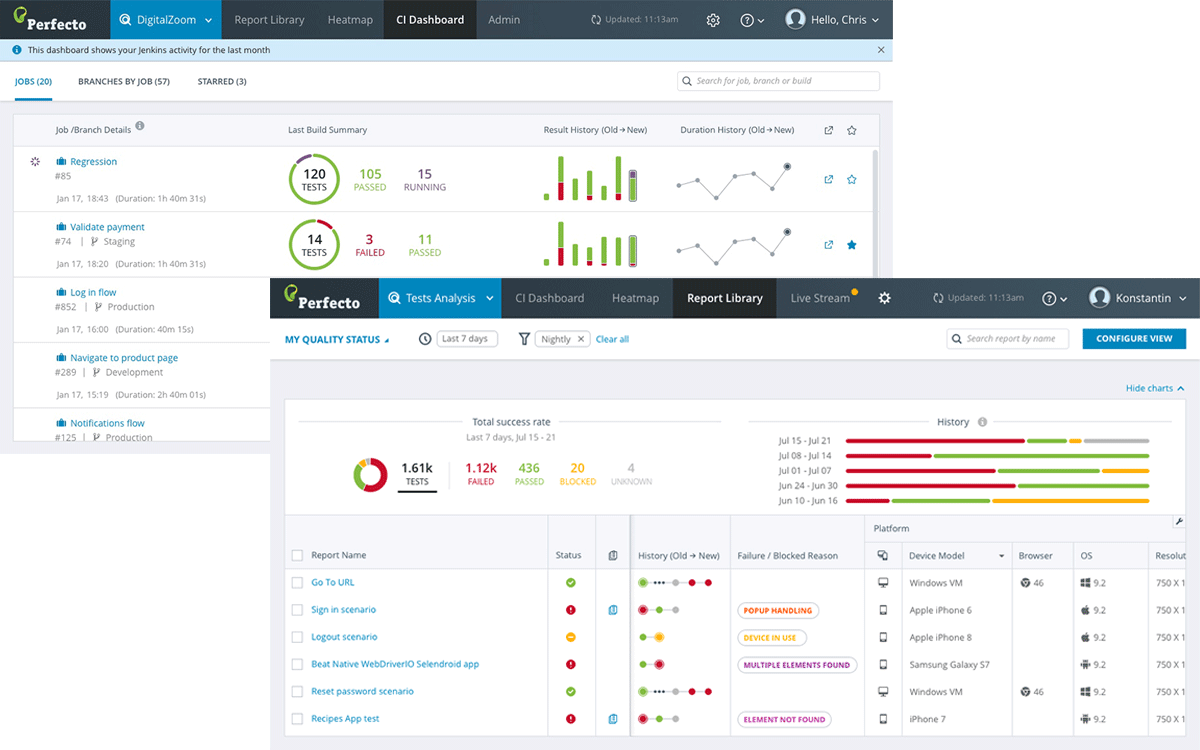1200x750 pixels.
Task: Open the Log in flow job link
Action: click(93, 293)
